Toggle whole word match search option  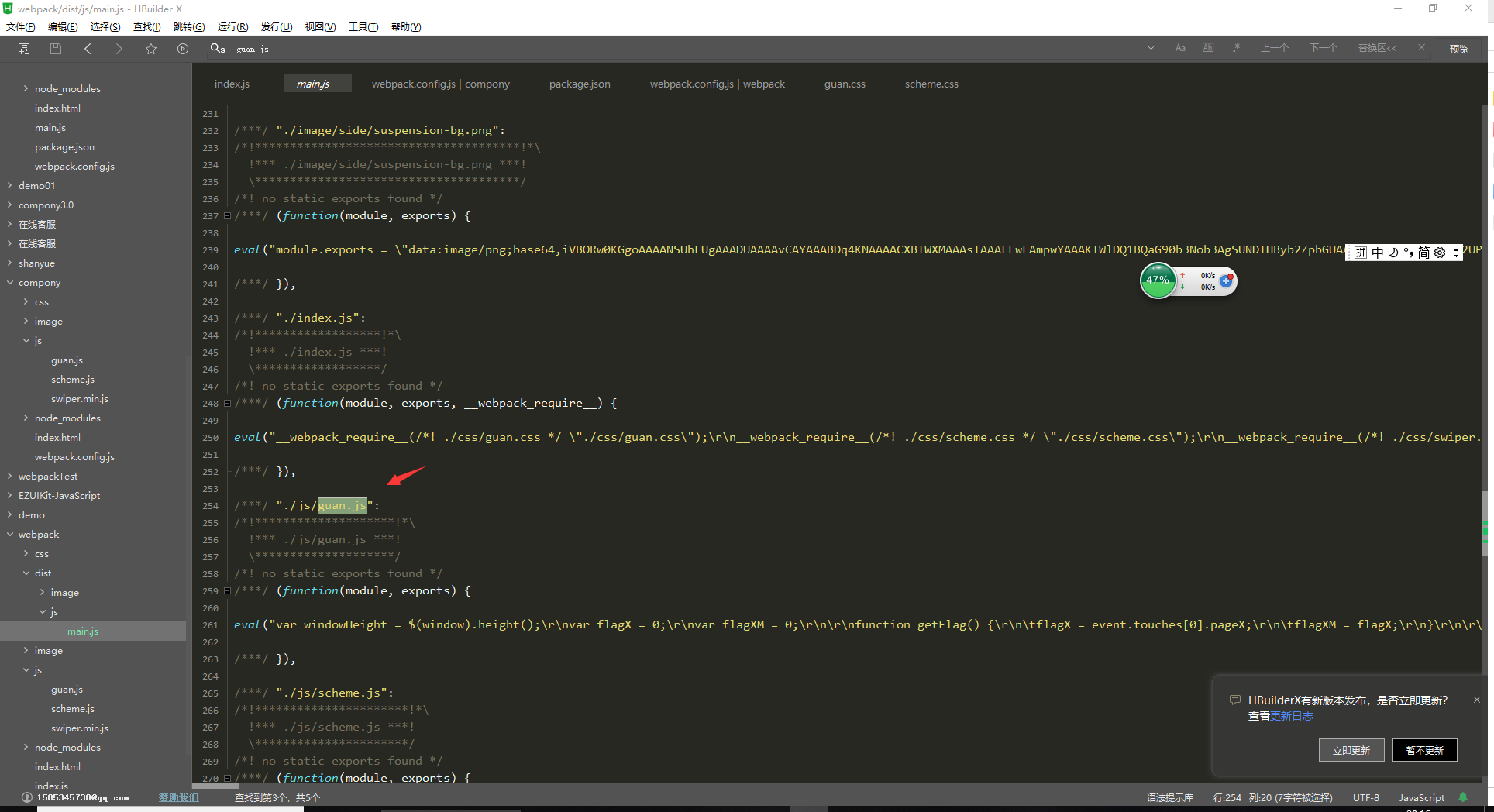(1208, 48)
